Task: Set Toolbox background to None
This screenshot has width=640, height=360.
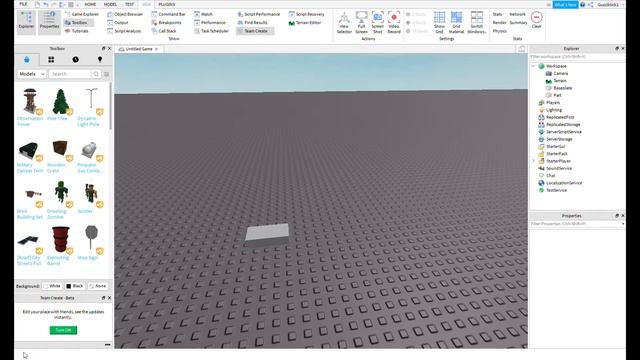Action: 98,286
